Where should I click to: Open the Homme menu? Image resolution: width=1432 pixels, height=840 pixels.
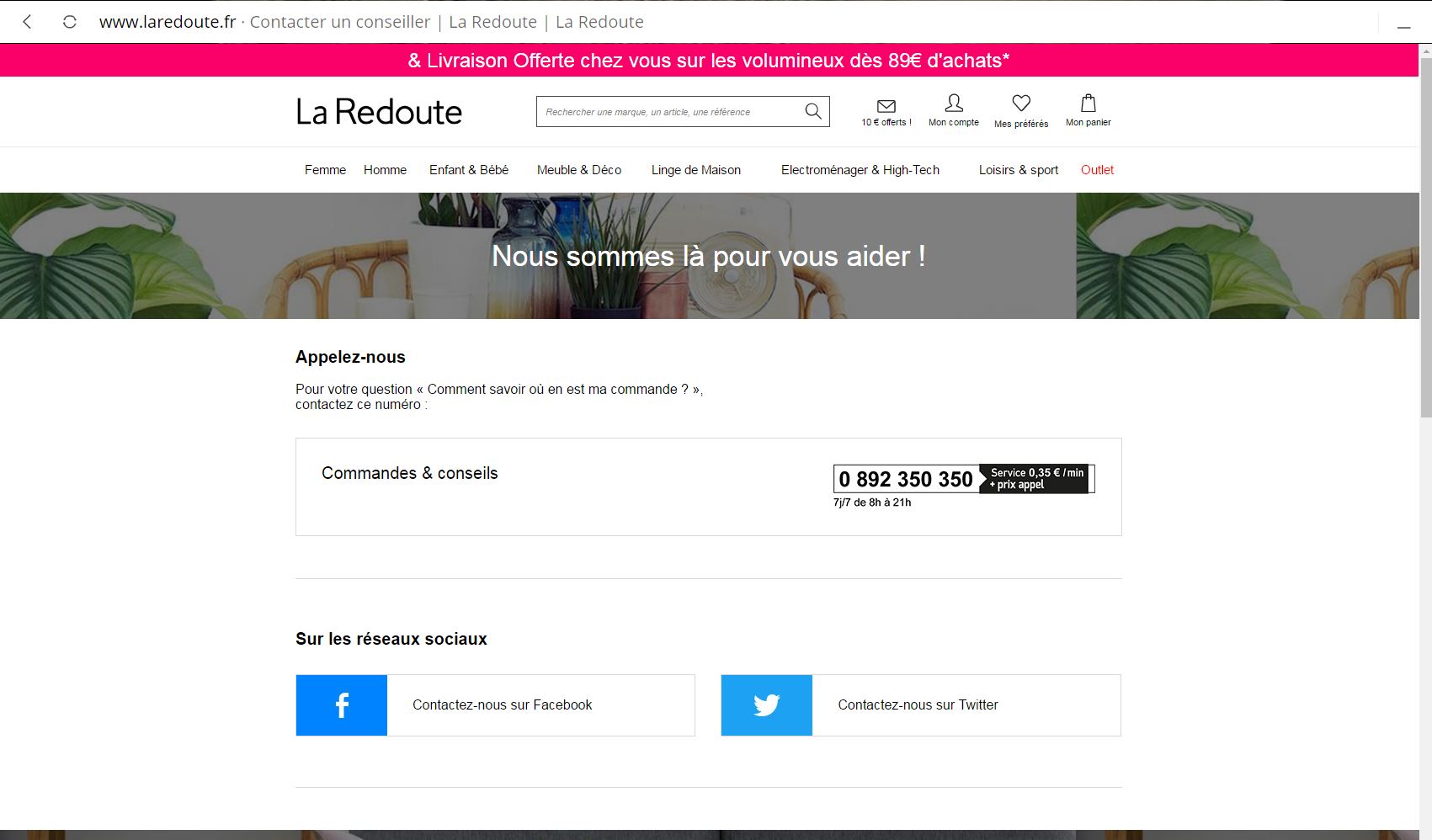pos(385,170)
